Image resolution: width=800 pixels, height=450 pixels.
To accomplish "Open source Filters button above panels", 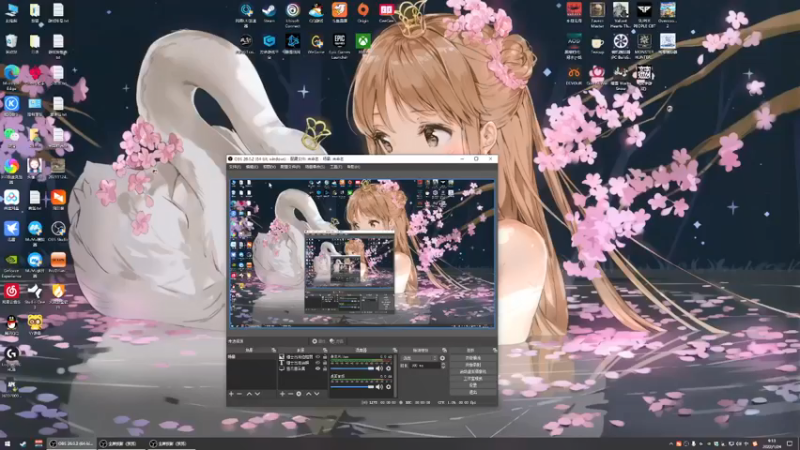I will [336, 341].
